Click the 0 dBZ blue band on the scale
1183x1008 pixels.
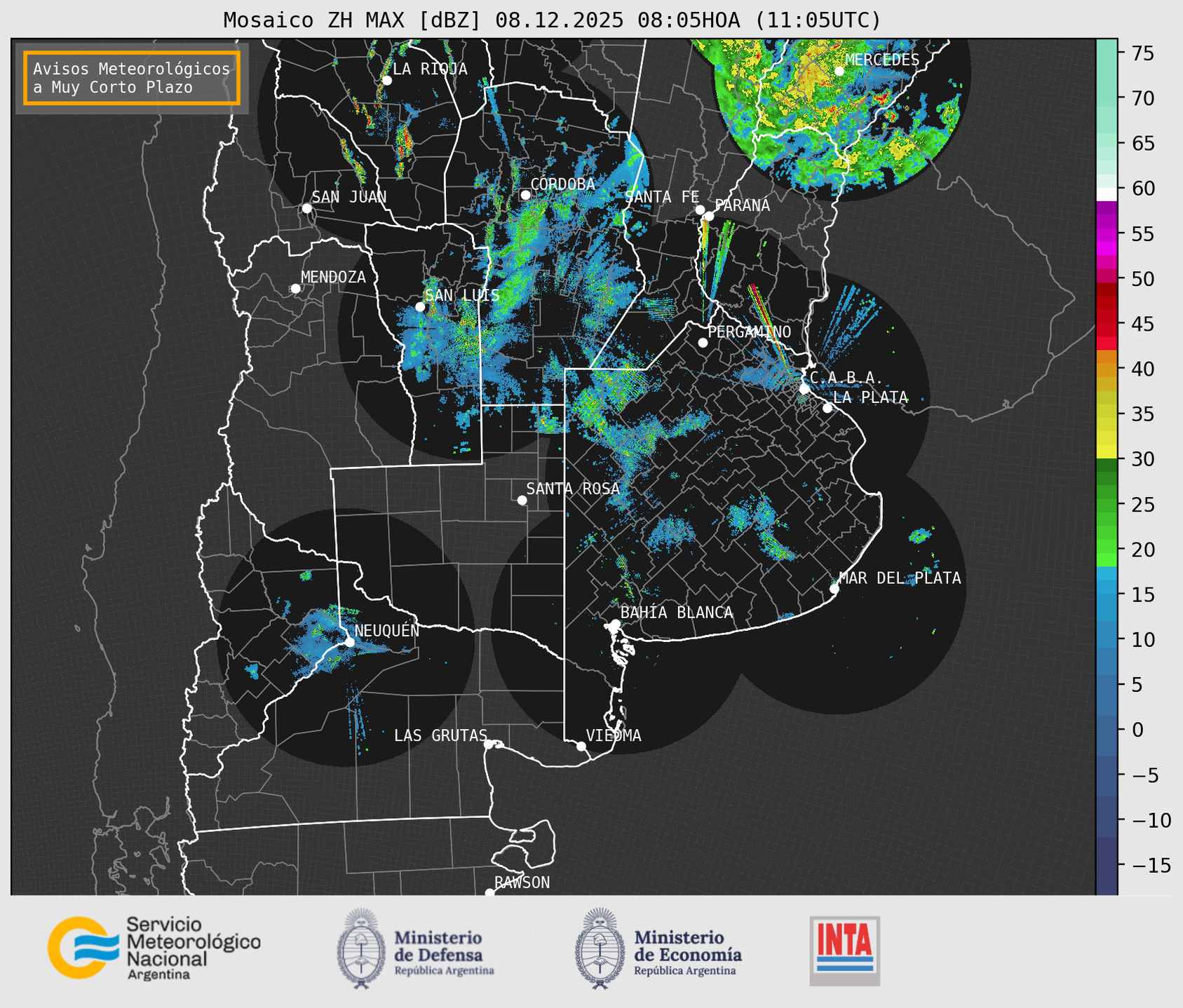1107,730
